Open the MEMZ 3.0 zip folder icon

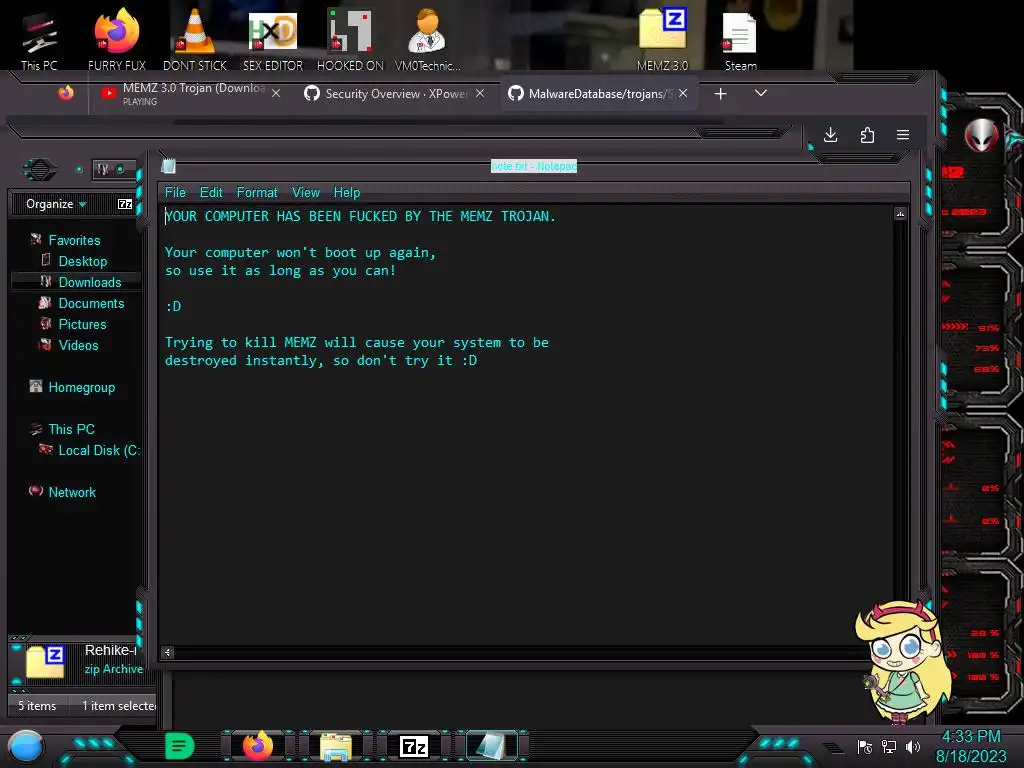click(x=662, y=37)
